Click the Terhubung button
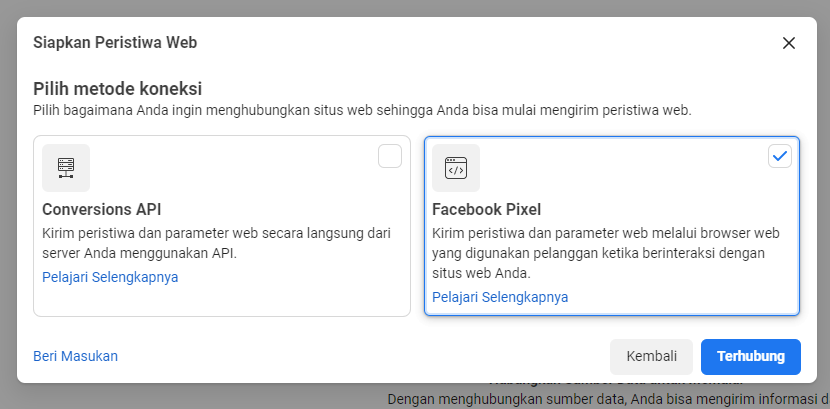This screenshot has height=409, width=830. pyautogui.click(x=751, y=357)
